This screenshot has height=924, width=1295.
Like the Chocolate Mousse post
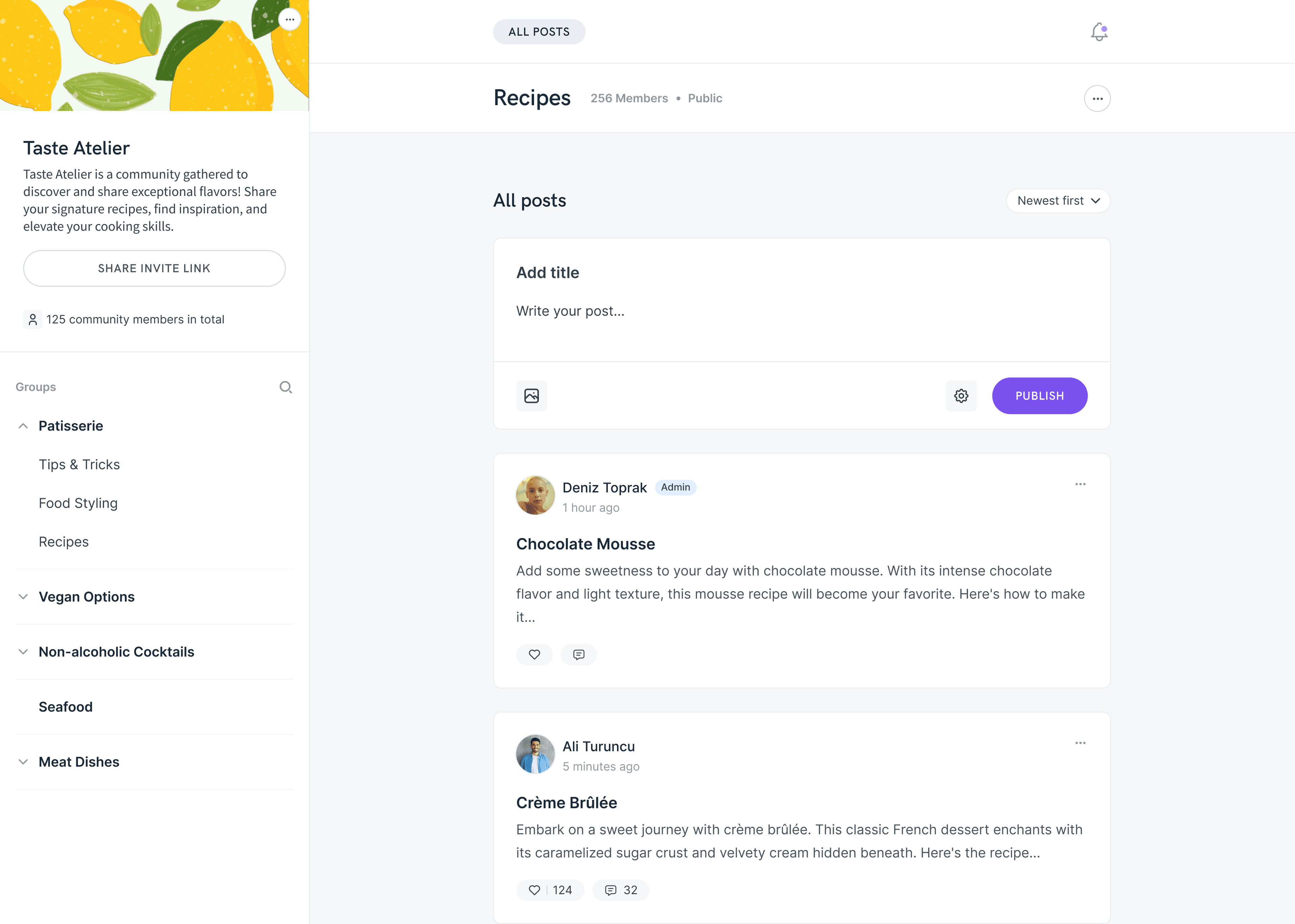(x=534, y=654)
